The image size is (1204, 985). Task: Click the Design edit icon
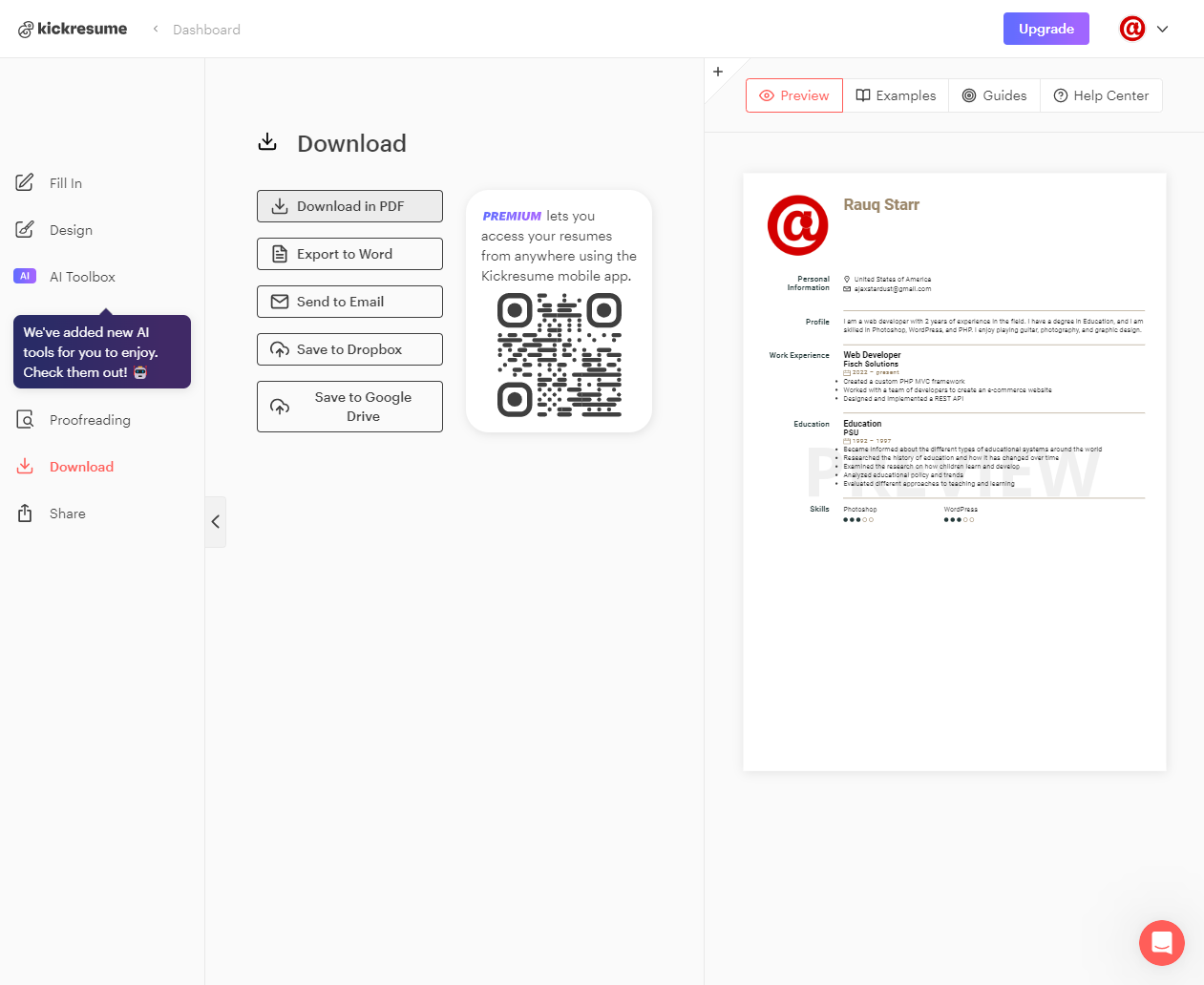(x=25, y=229)
